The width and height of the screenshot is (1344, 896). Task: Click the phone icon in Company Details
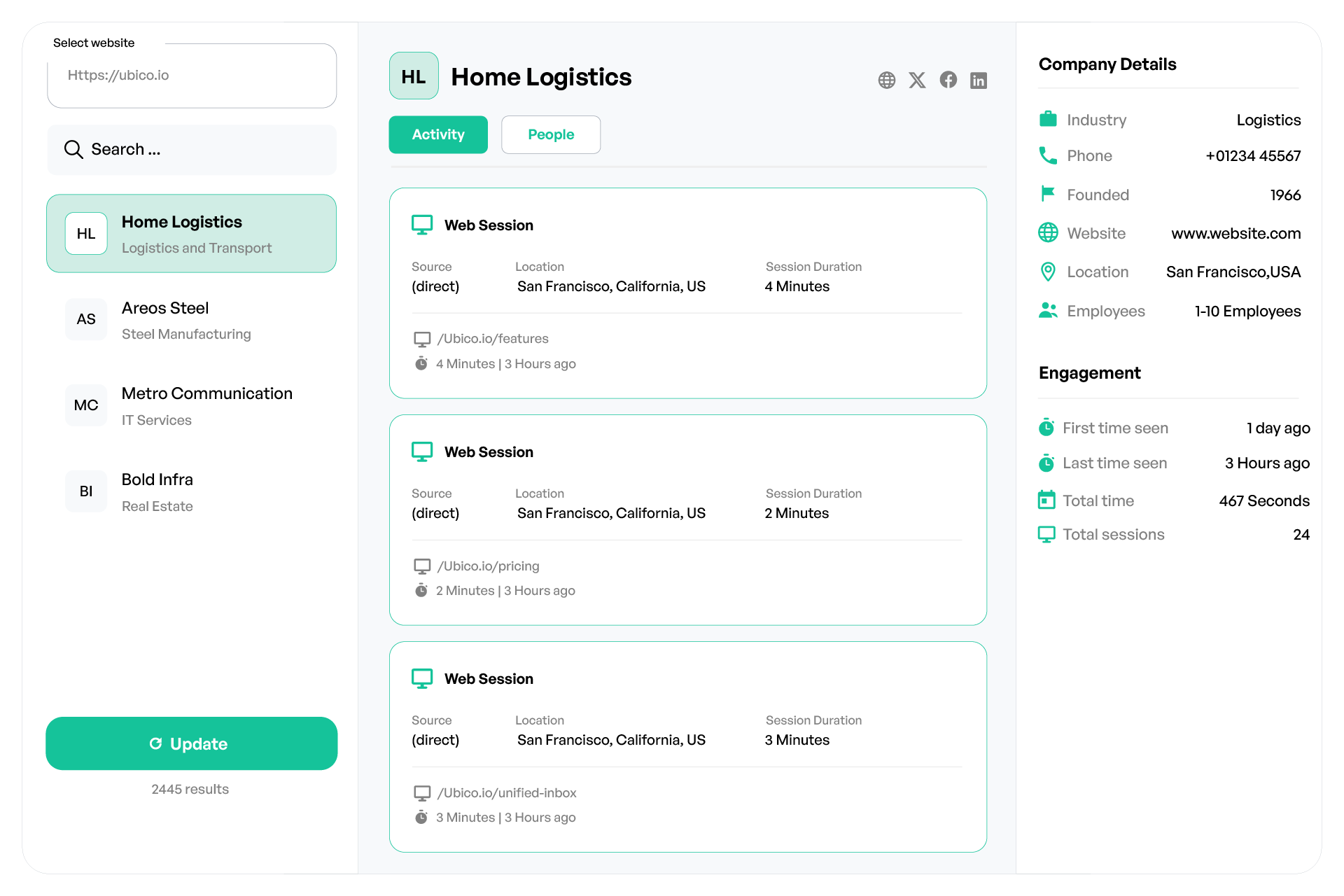click(x=1048, y=155)
